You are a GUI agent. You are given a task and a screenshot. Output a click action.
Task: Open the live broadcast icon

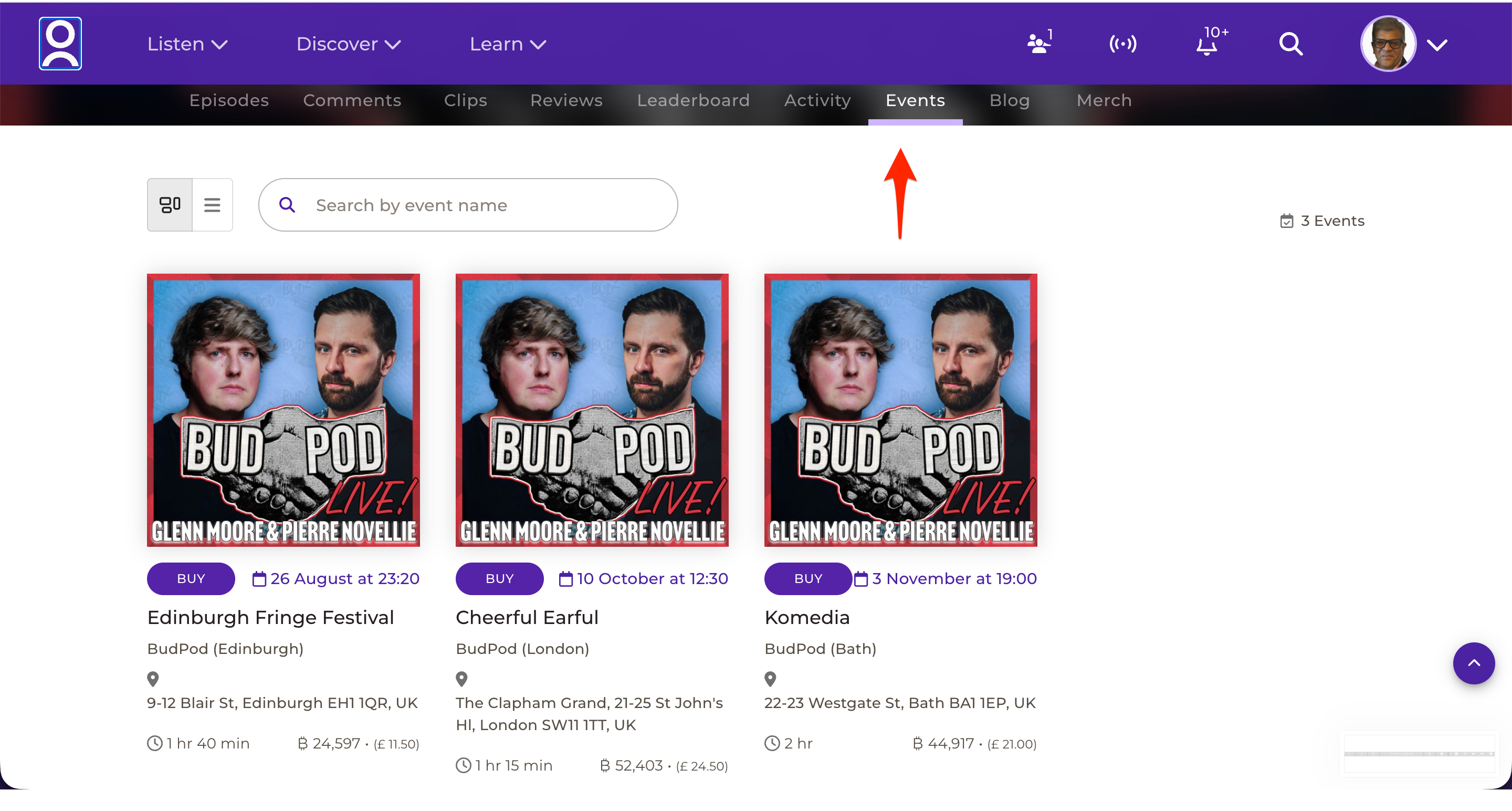click(x=1122, y=44)
